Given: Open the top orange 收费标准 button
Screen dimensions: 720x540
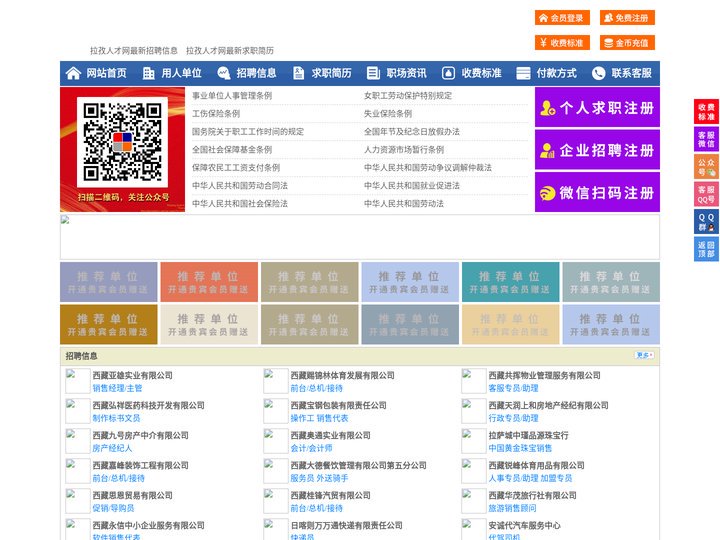Looking at the screenshot, I should coord(562,43).
